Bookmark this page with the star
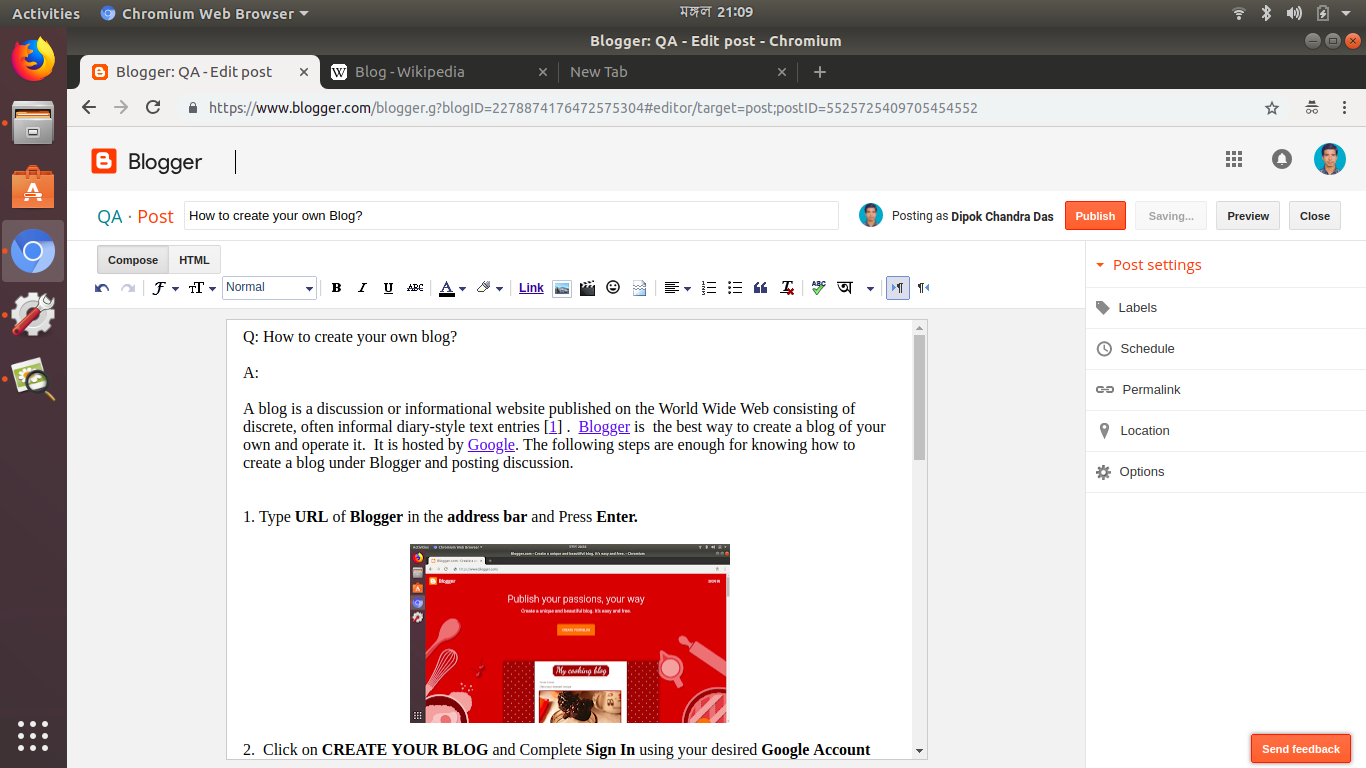Viewport: 1366px width, 768px height. point(1272,108)
